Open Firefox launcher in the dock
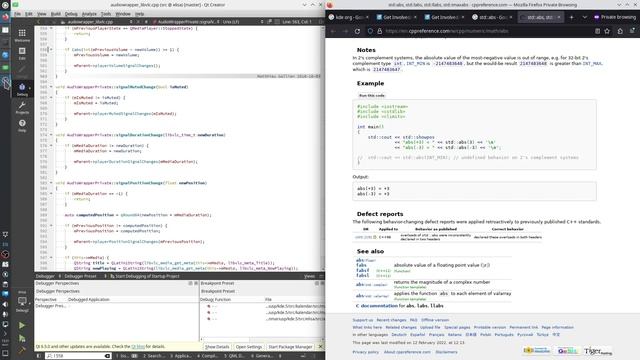 (x=5, y=17)
